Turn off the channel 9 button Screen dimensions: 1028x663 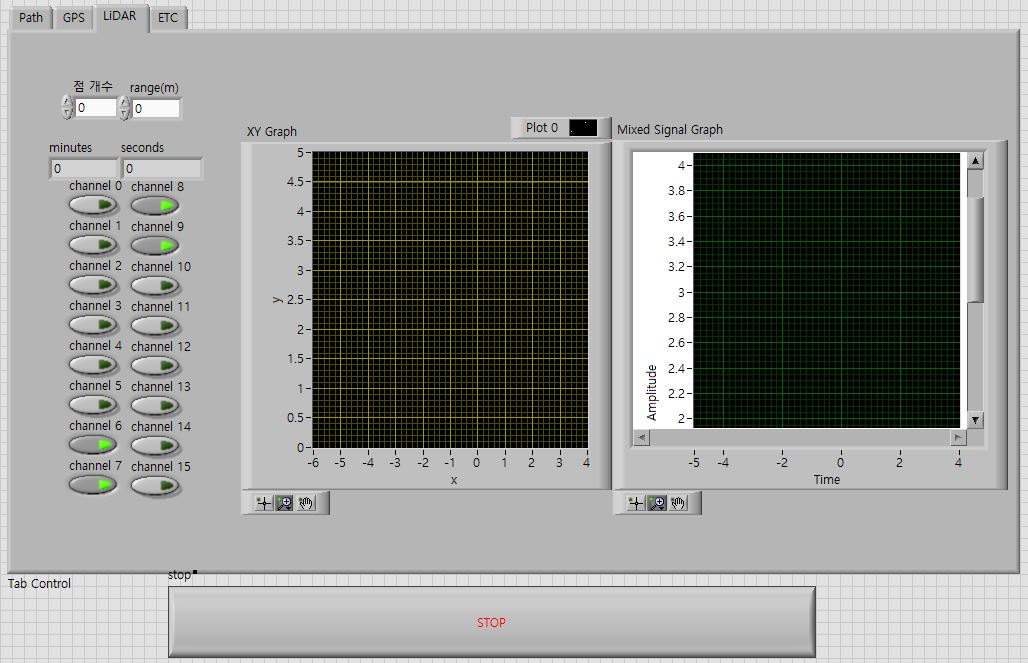click(155, 246)
